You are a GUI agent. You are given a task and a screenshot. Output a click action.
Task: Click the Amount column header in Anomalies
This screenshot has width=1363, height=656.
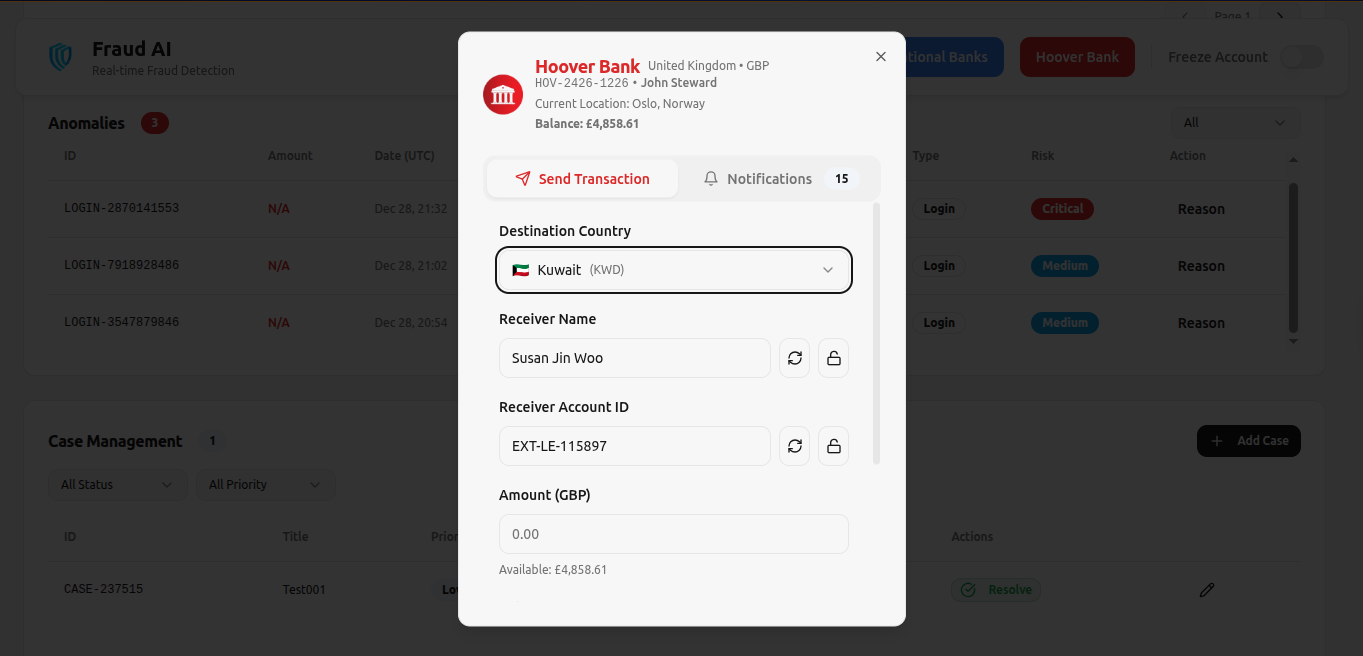[x=290, y=156]
